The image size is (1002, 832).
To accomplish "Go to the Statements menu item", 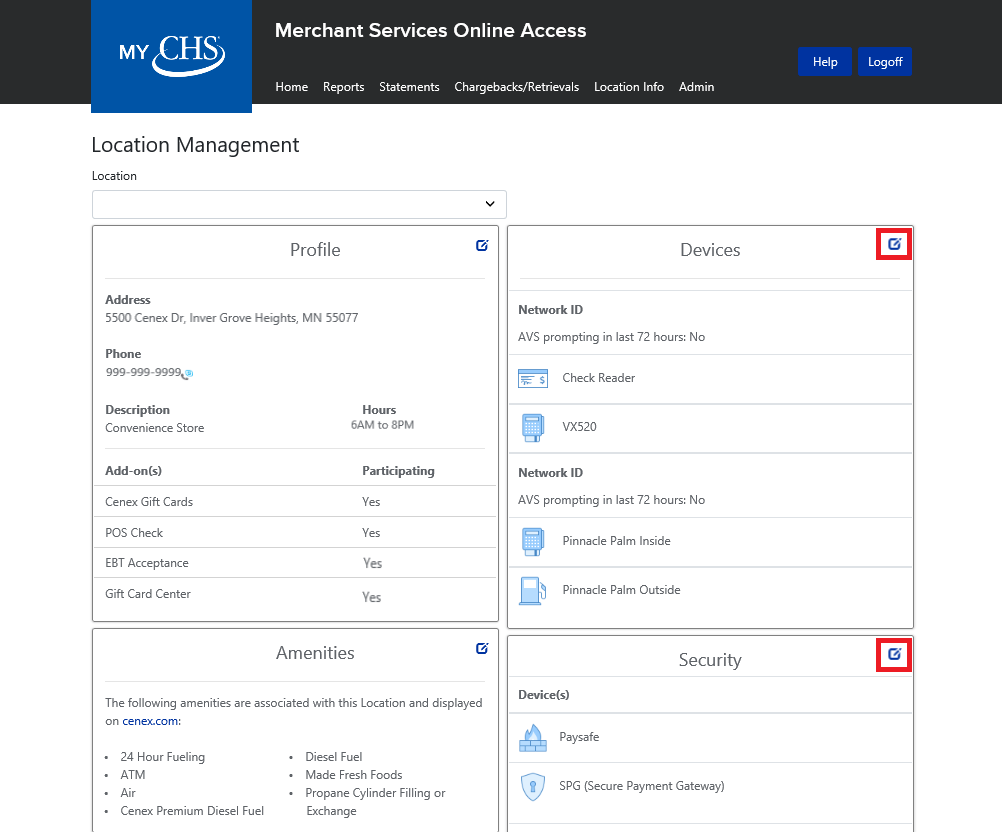I will (409, 87).
